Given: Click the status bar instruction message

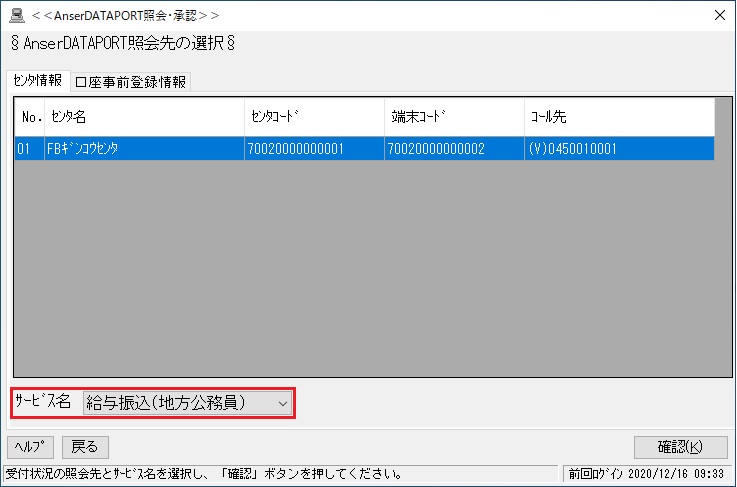Looking at the screenshot, I should point(203,473).
